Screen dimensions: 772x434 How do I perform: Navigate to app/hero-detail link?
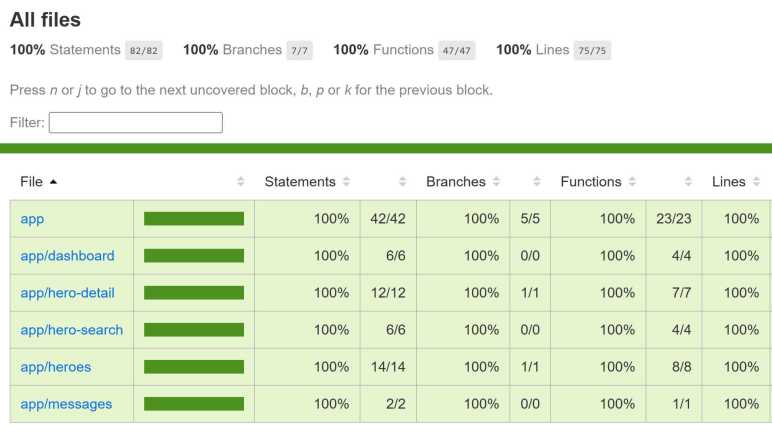pyautogui.click(x=67, y=293)
